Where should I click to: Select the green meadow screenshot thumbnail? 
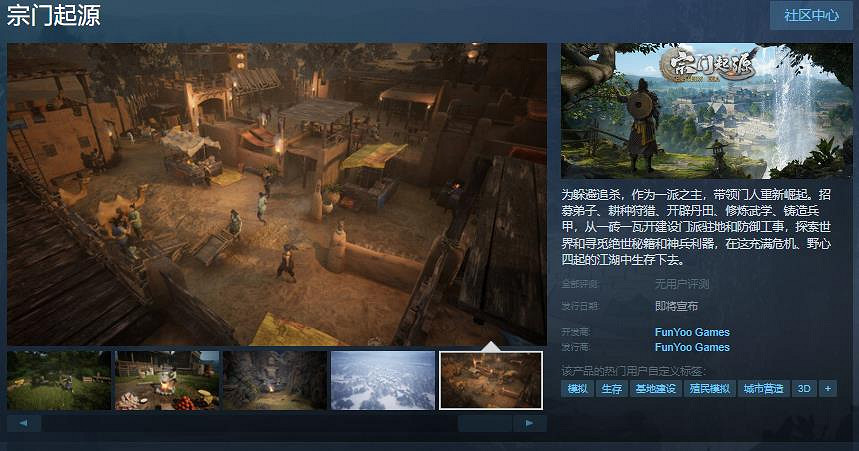59,381
